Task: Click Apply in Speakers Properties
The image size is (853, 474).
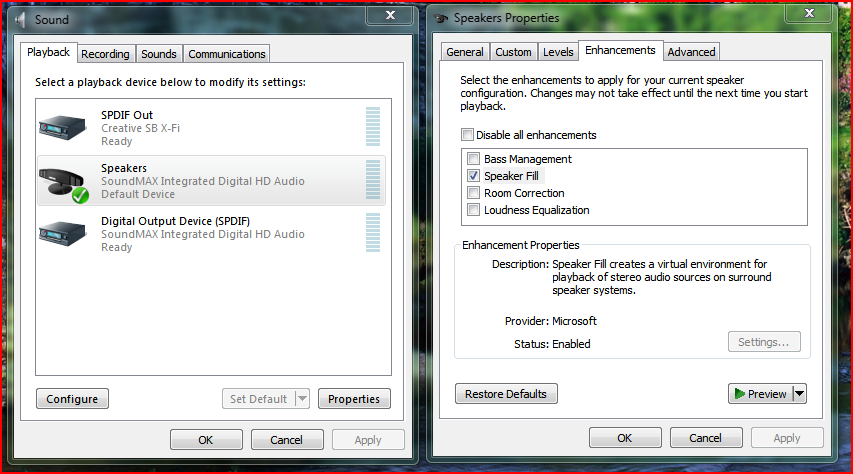Action: (787, 438)
